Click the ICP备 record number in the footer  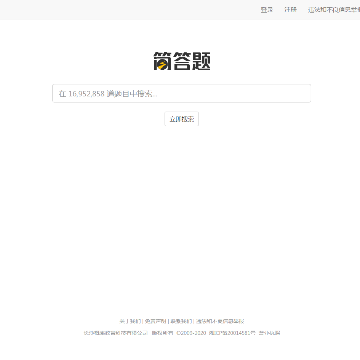(x=232, y=333)
